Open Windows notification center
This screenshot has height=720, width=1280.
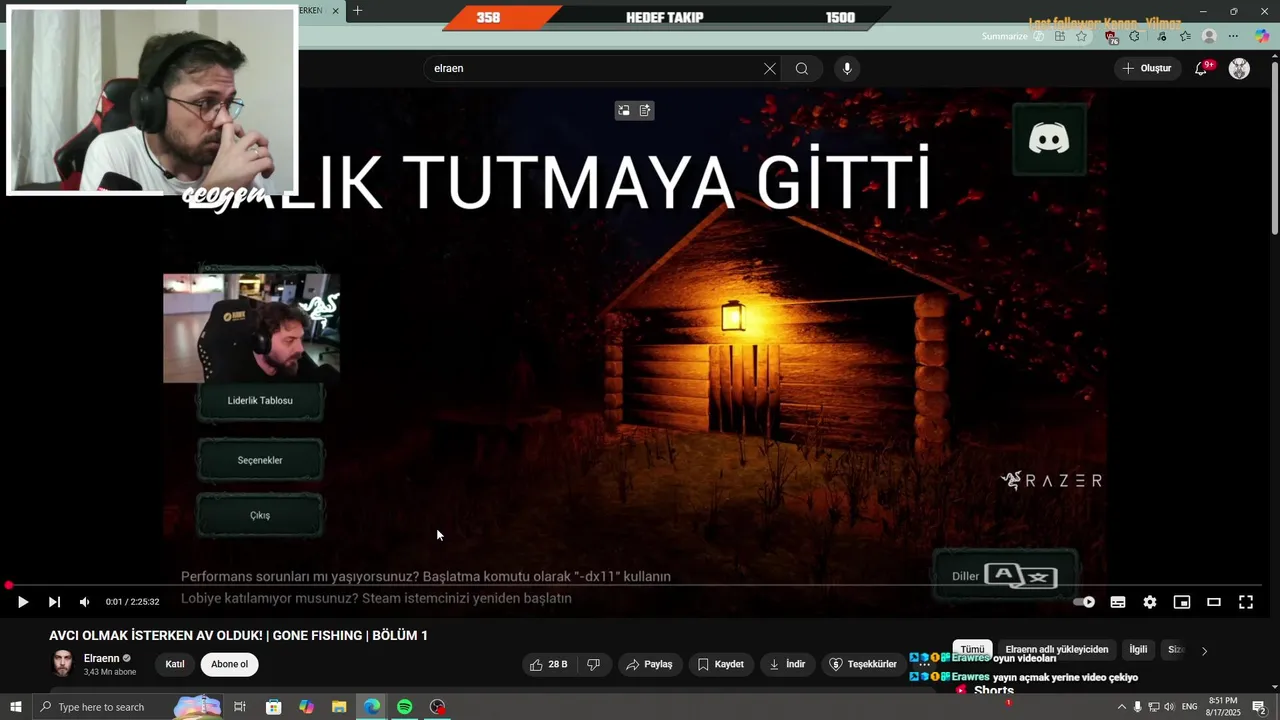pos(1259,707)
